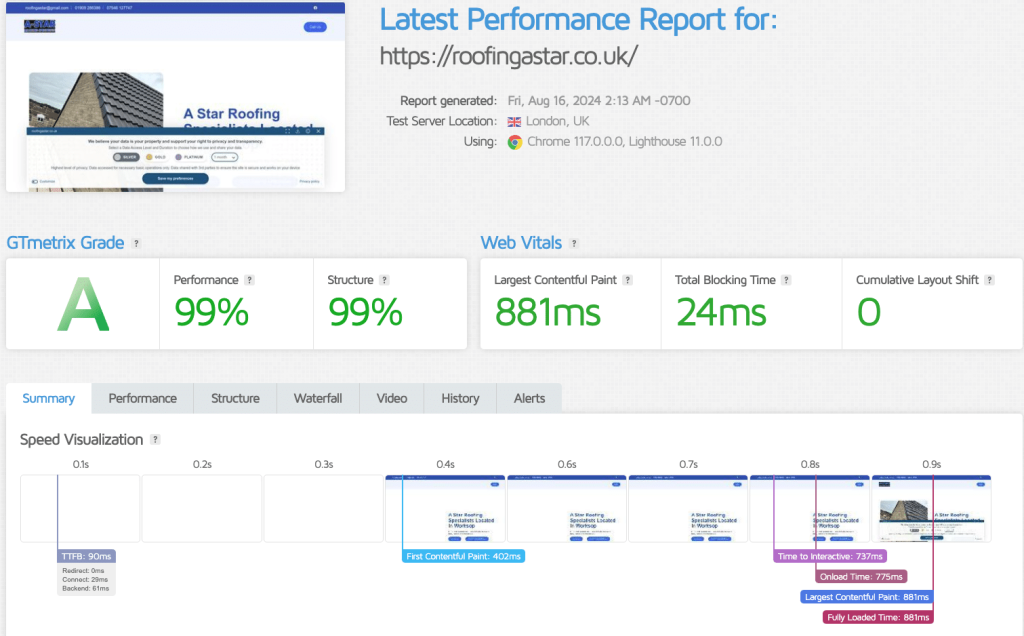This screenshot has height=636, width=1024.
Task: Click the Latest Performance Report for heading
Action: (x=579, y=20)
